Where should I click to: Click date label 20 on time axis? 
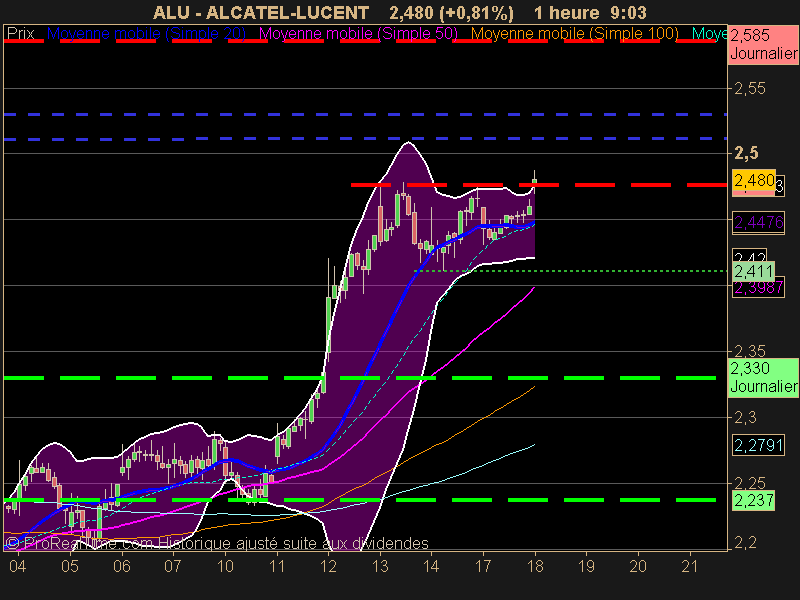(x=638, y=566)
